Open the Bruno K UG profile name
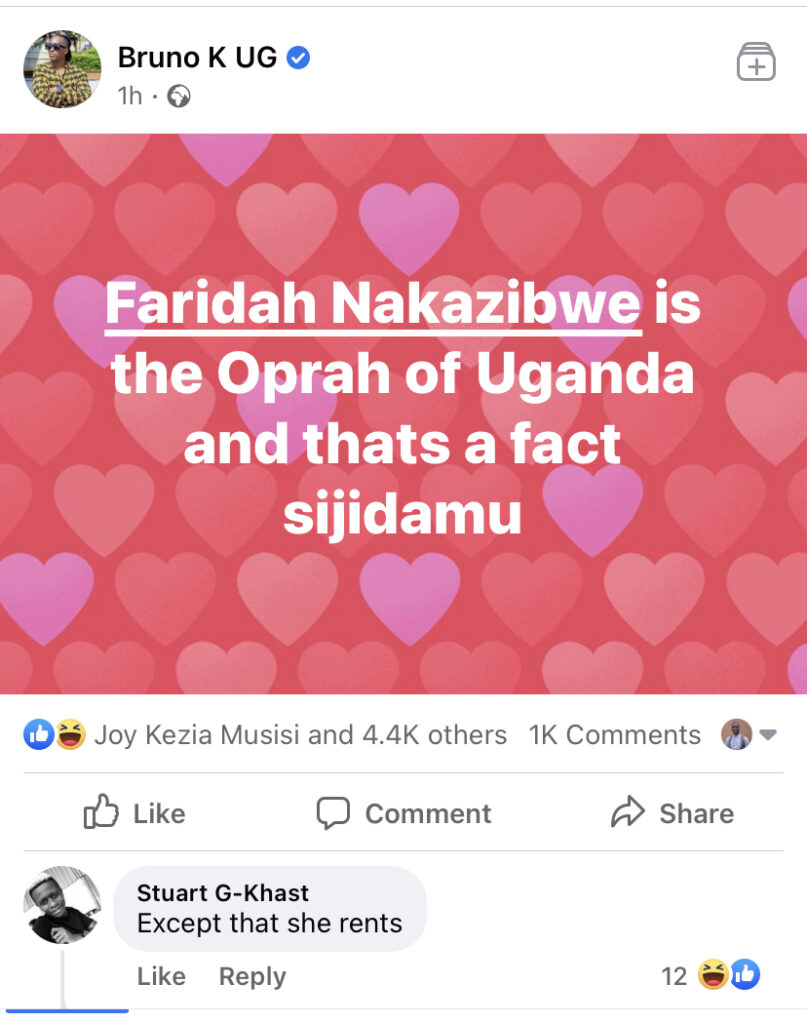This screenshot has height=1024, width=807. (x=197, y=57)
